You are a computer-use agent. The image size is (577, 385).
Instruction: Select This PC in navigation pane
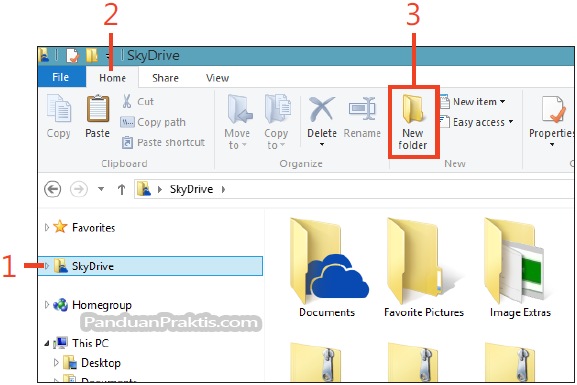(90, 343)
